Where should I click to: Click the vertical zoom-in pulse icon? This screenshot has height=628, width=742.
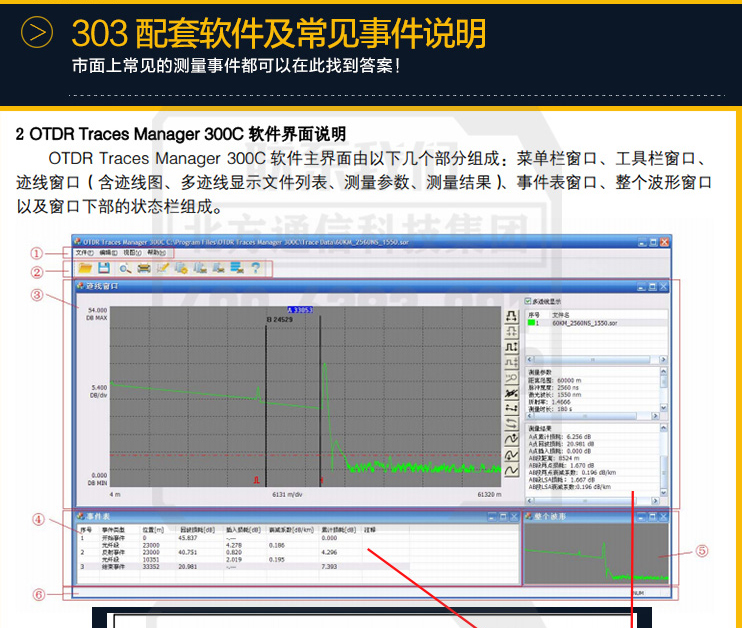512,347
